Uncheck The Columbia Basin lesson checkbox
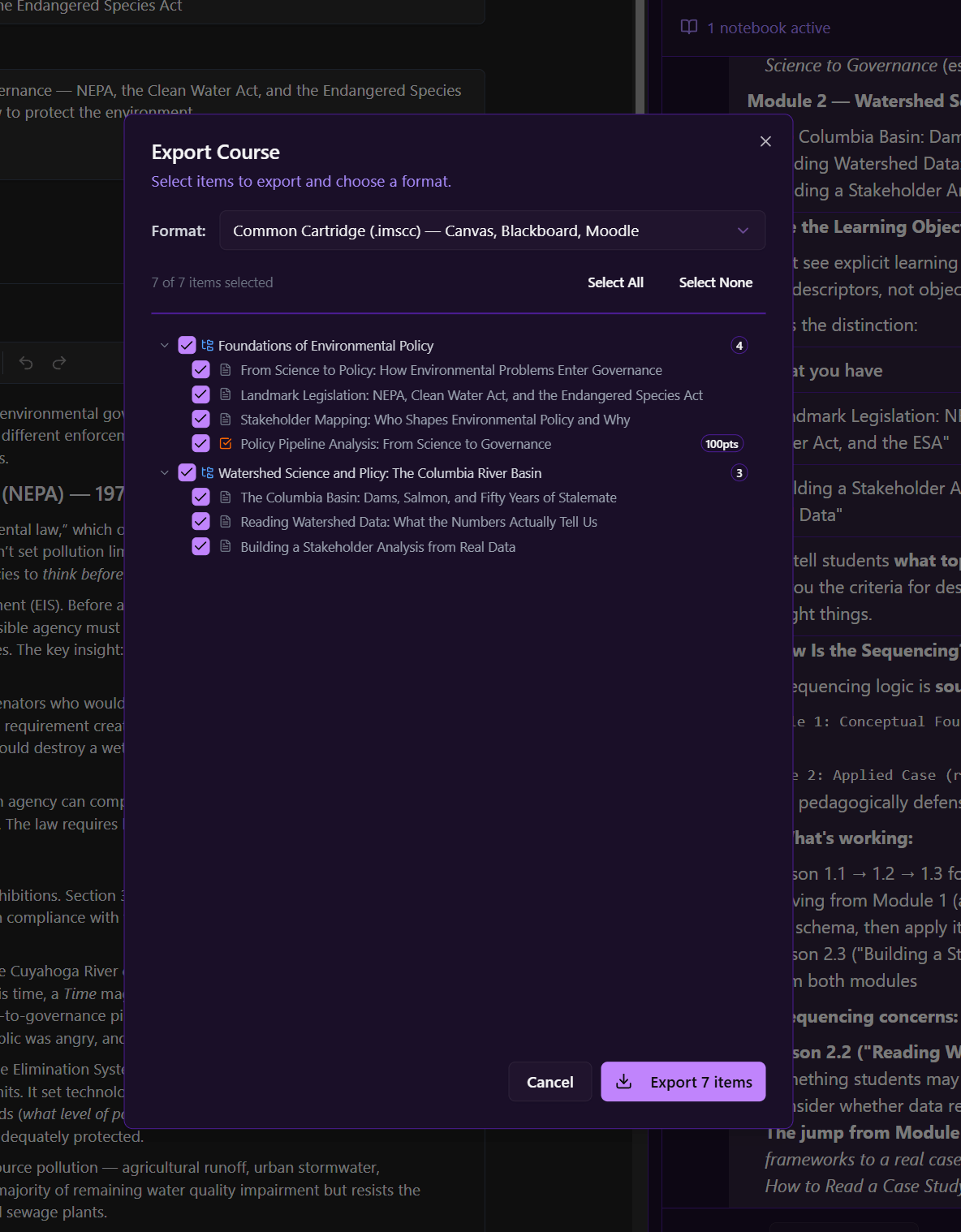 tap(200, 497)
